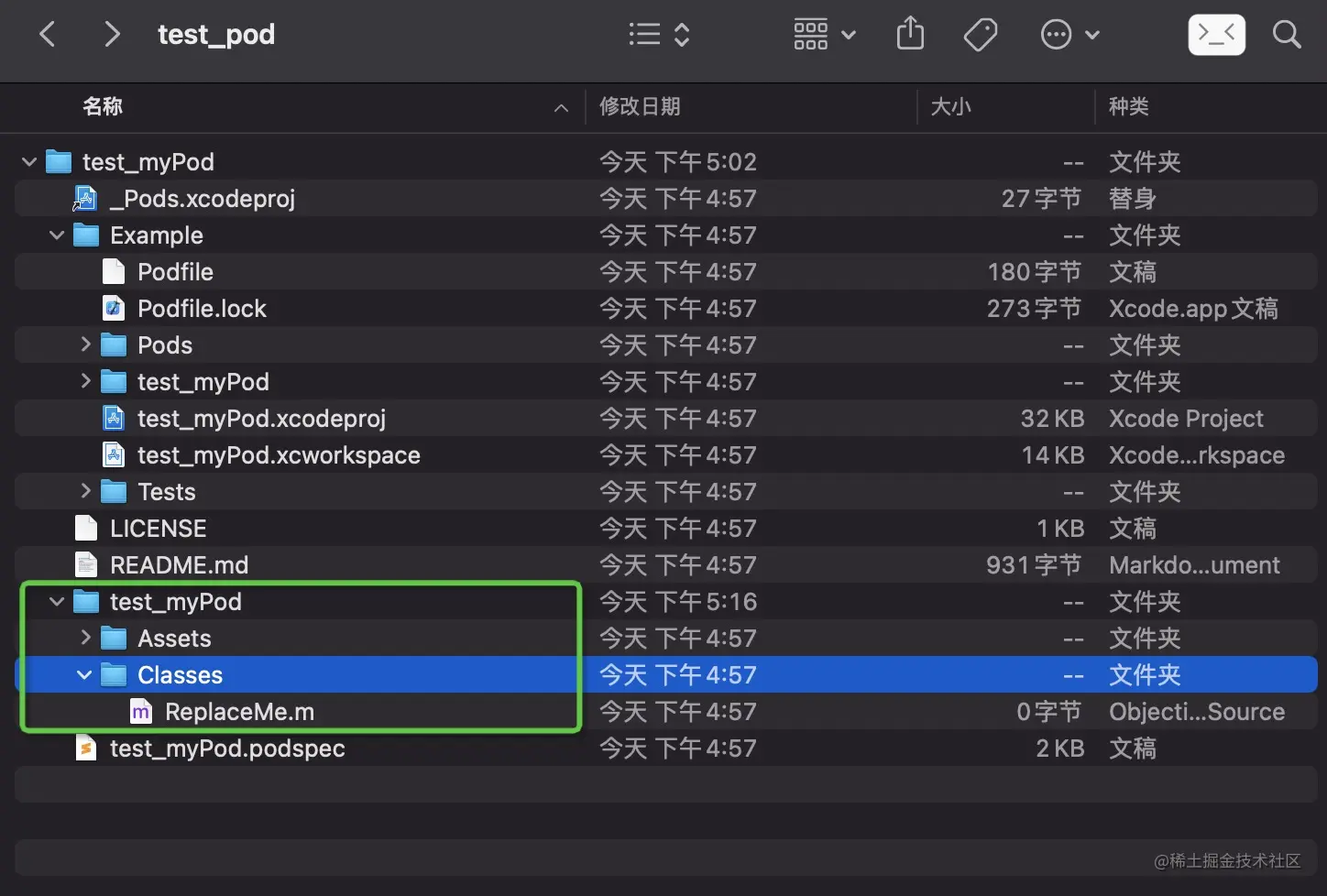
Task: Open the search magnifier in toolbar
Action: coord(1287,35)
